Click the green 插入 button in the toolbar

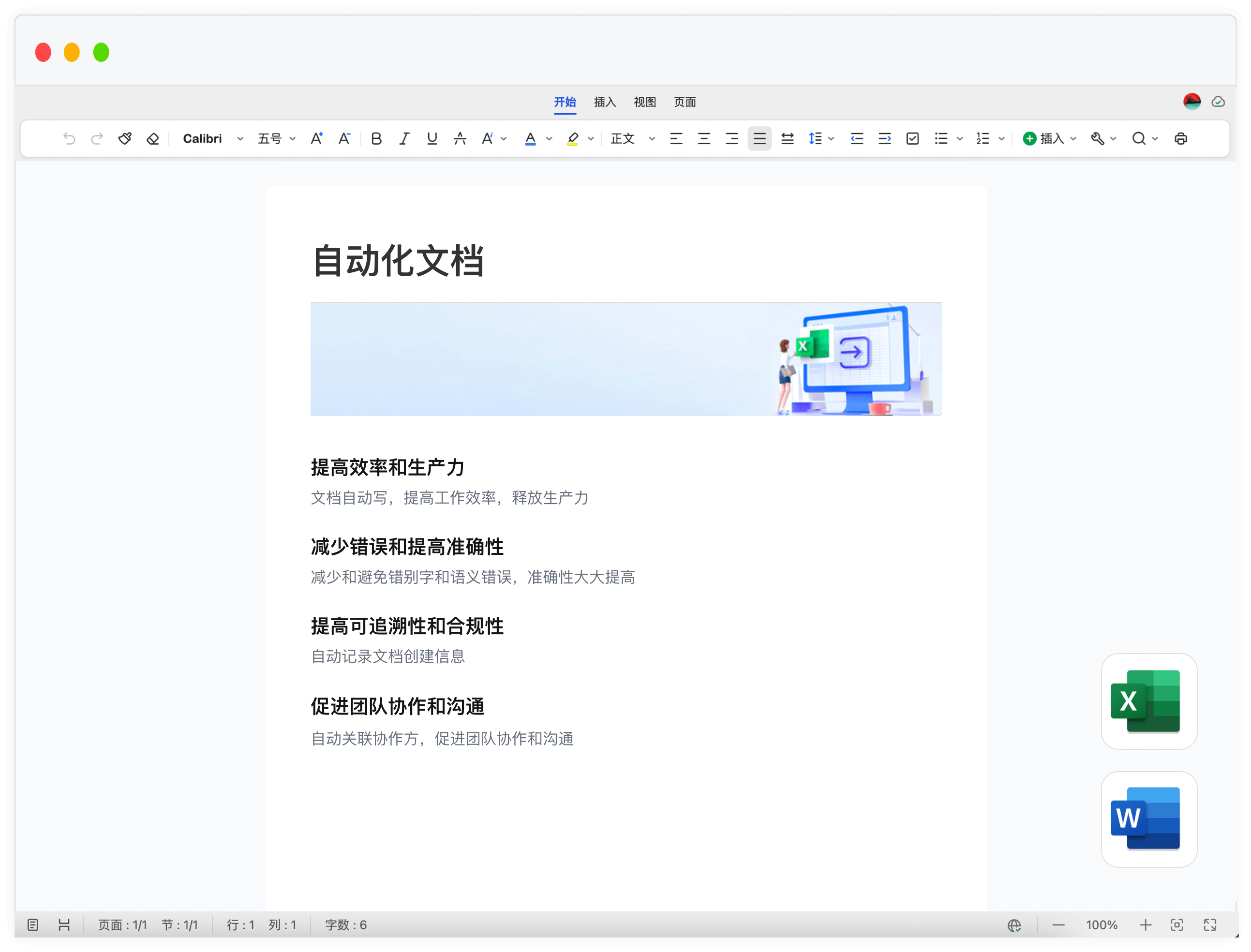(1044, 139)
